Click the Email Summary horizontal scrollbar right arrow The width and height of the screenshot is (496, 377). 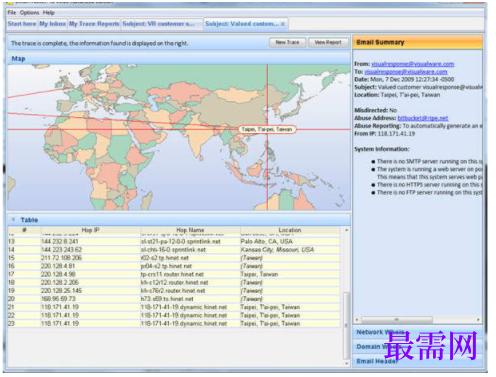click(478, 319)
